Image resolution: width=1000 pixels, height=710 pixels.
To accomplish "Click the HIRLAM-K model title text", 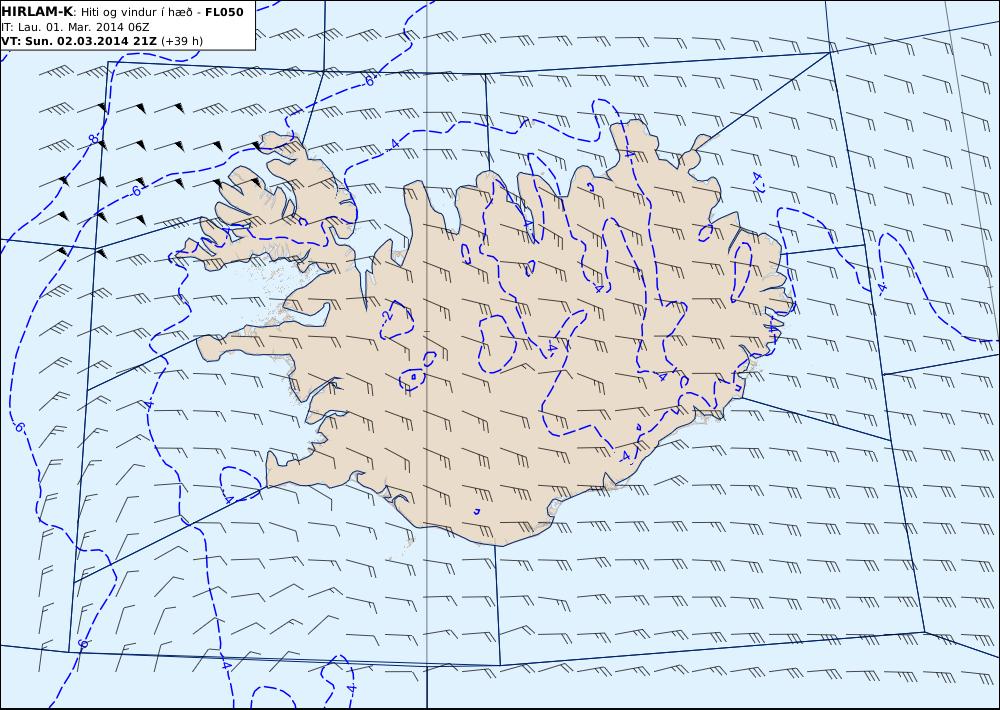I will click(x=37, y=12).
